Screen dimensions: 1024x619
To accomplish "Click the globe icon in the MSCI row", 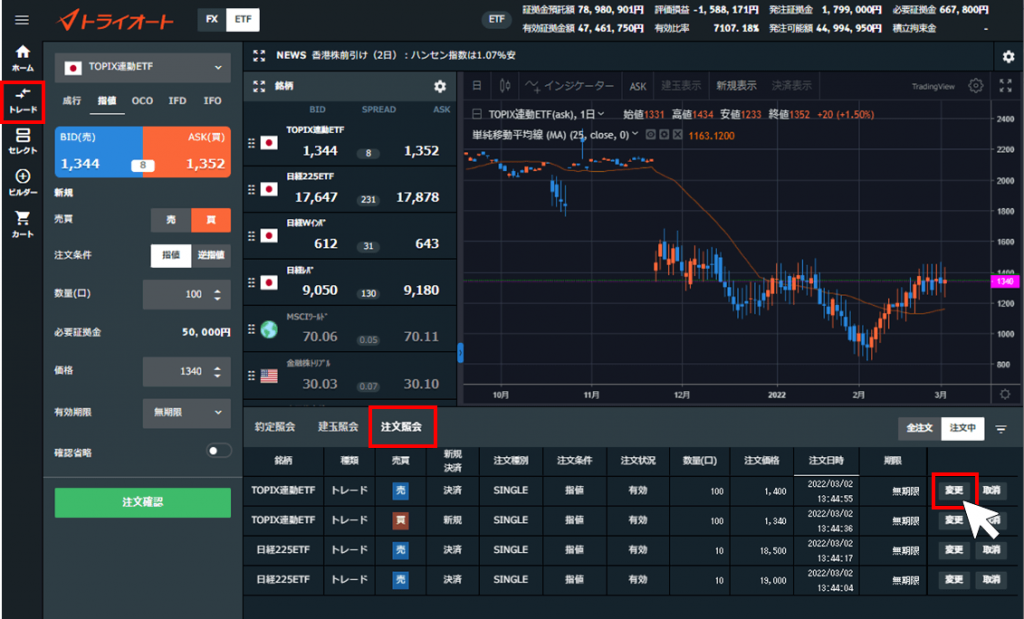I will pos(269,330).
